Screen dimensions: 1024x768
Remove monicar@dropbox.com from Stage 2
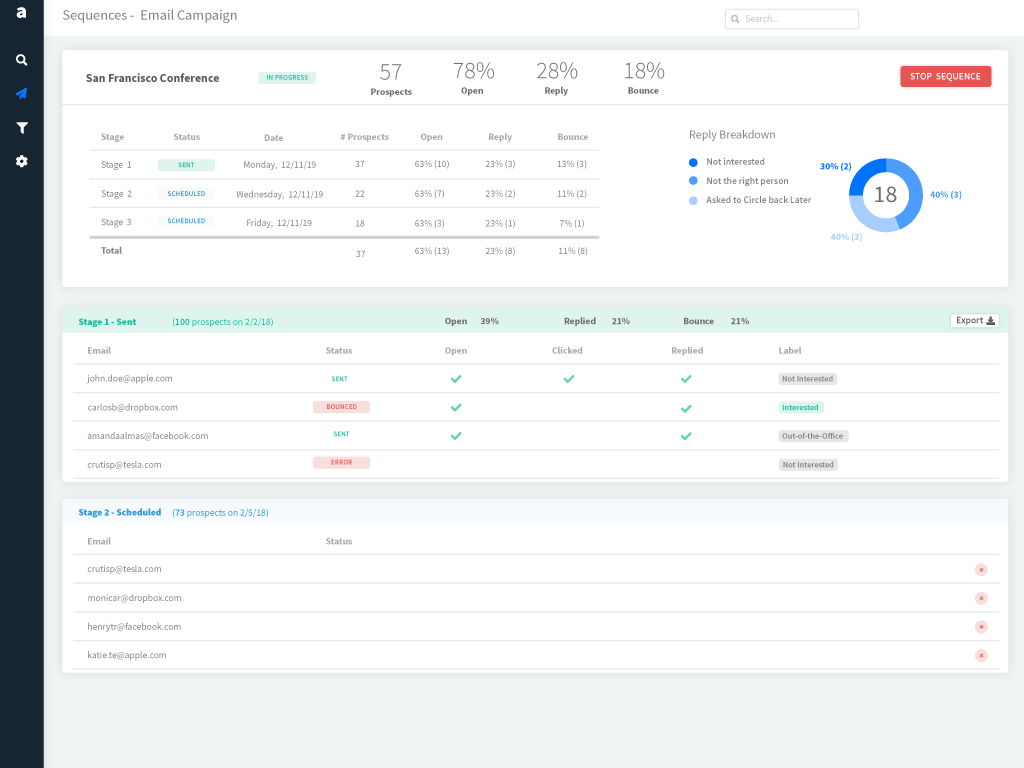981,598
